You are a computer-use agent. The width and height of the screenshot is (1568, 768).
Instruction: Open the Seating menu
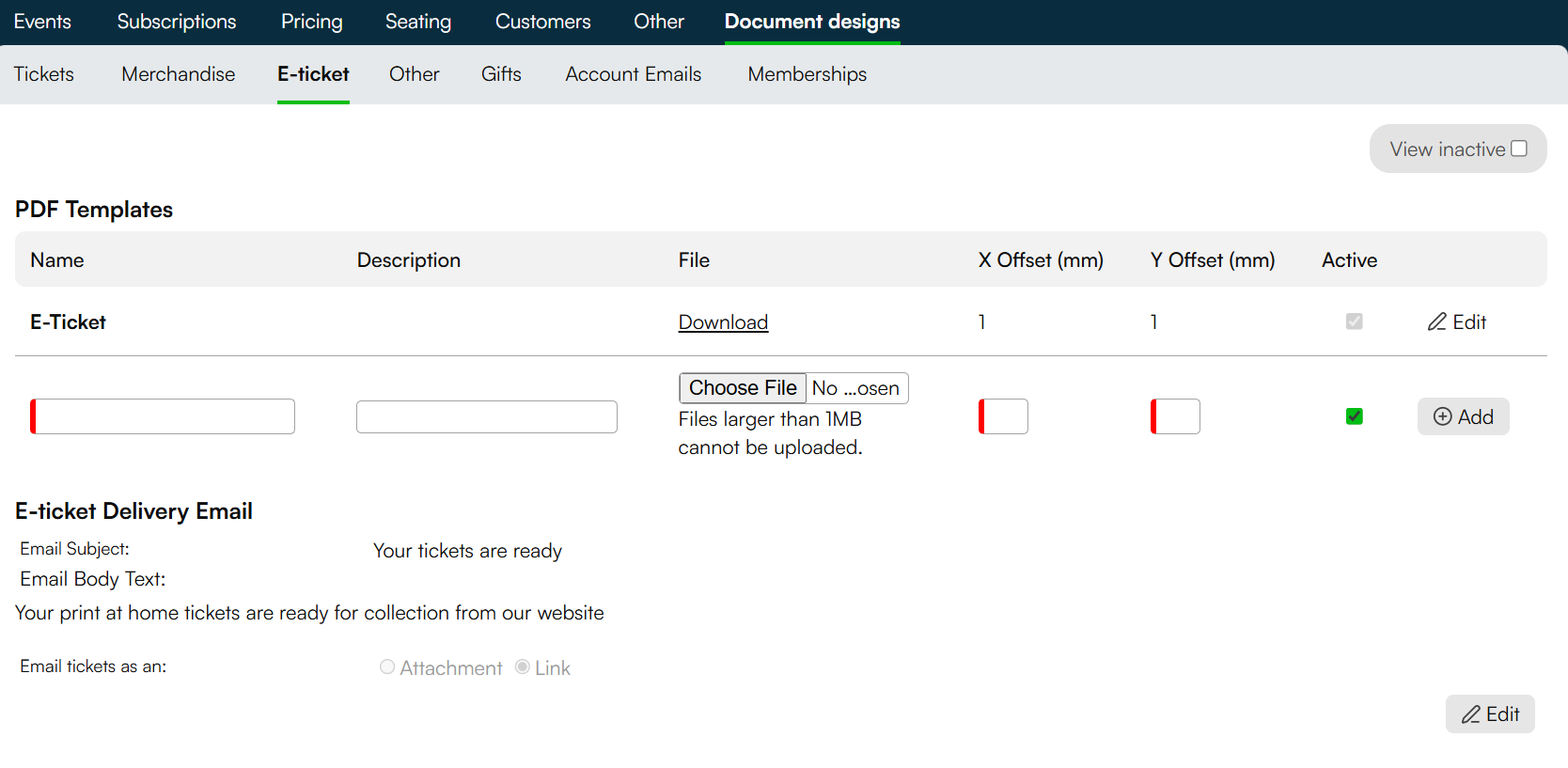(418, 22)
